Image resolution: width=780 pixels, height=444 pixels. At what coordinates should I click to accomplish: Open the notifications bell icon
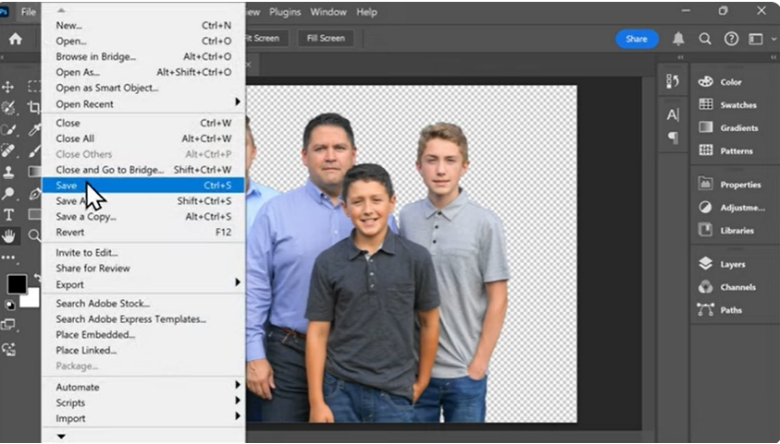tap(679, 39)
